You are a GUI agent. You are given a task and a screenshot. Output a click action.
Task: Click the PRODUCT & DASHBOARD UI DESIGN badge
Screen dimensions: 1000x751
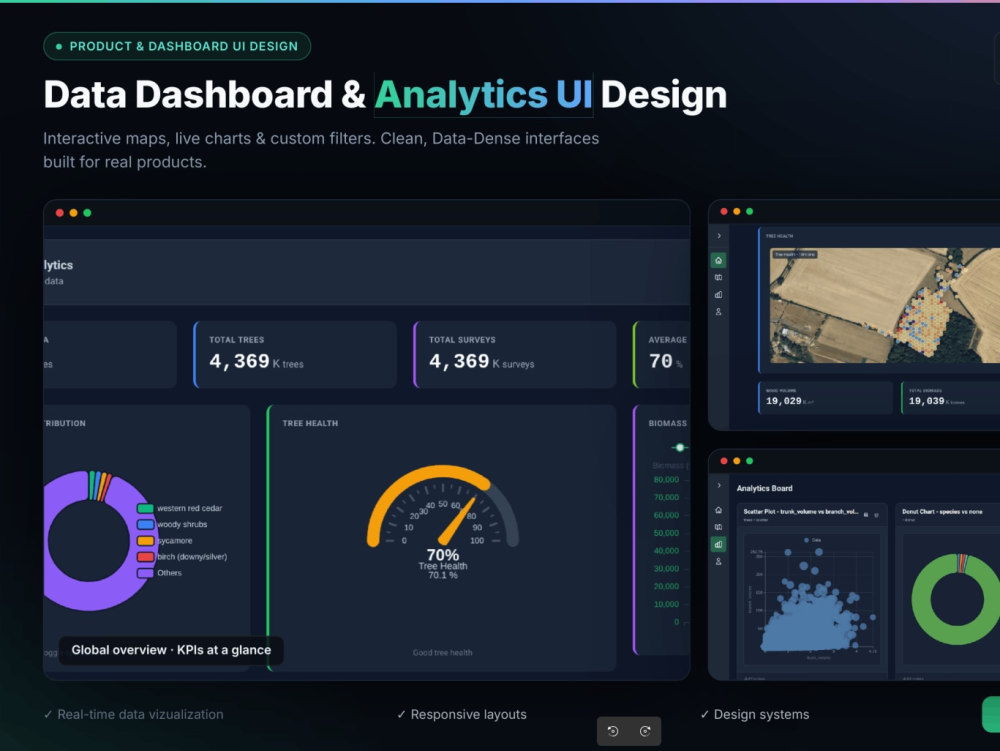pyautogui.click(x=177, y=47)
